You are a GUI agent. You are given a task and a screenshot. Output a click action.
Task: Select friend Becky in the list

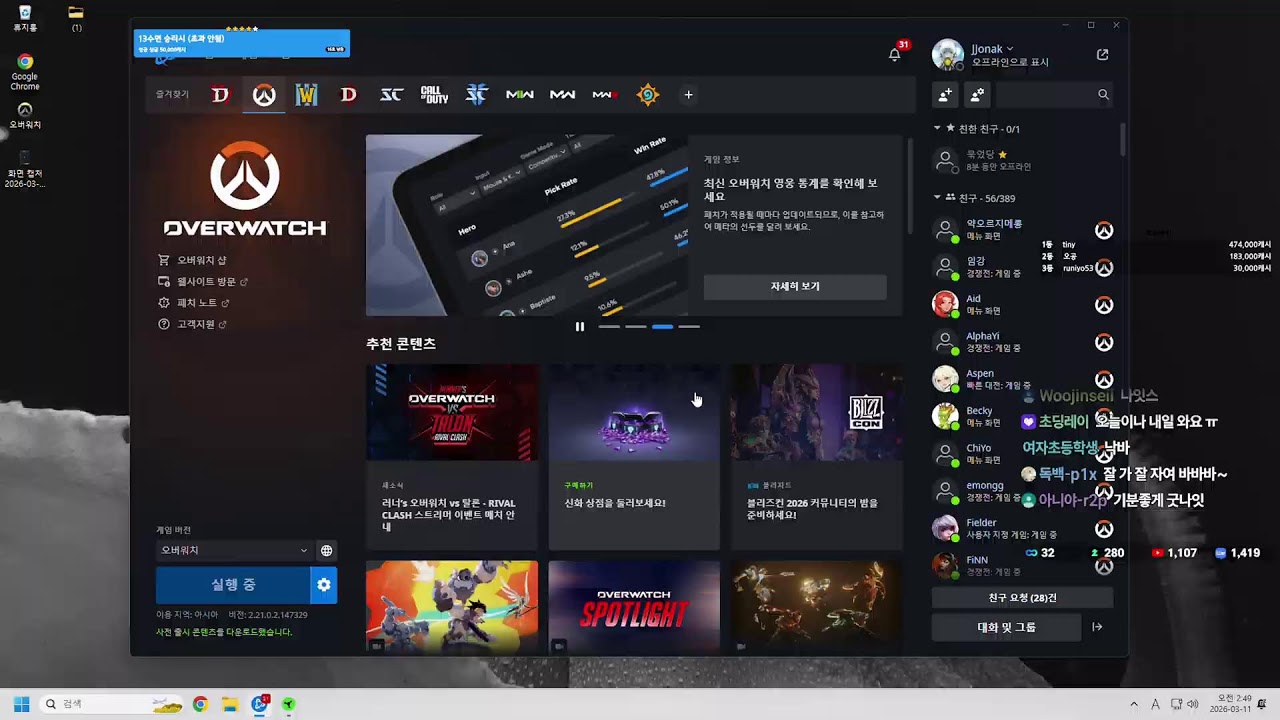point(1023,416)
